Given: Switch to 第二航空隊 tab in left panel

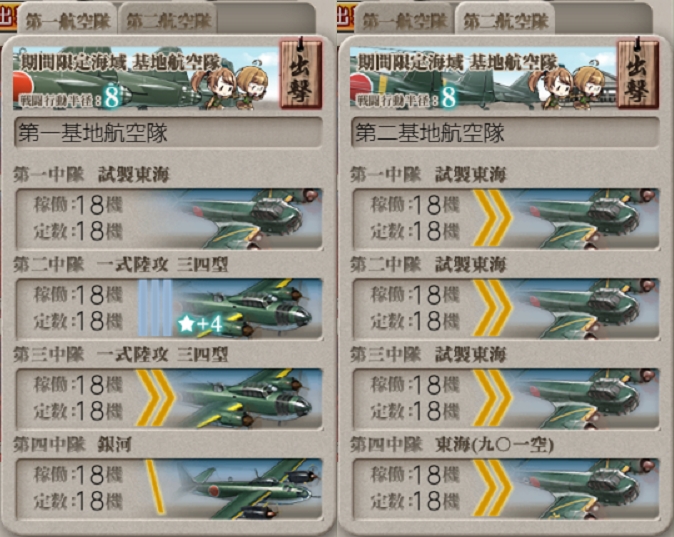Looking at the screenshot, I should coord(168,20).
